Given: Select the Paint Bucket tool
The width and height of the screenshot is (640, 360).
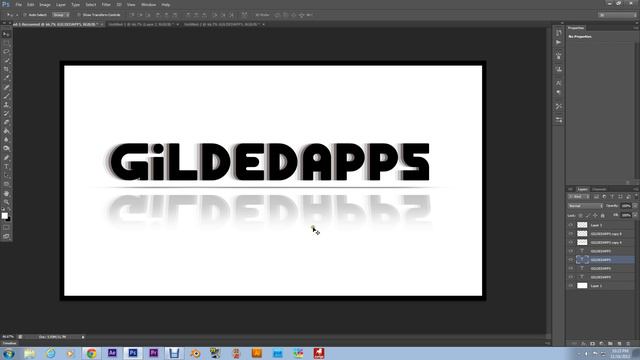Looking at the screenshot, I should [6, 131].
